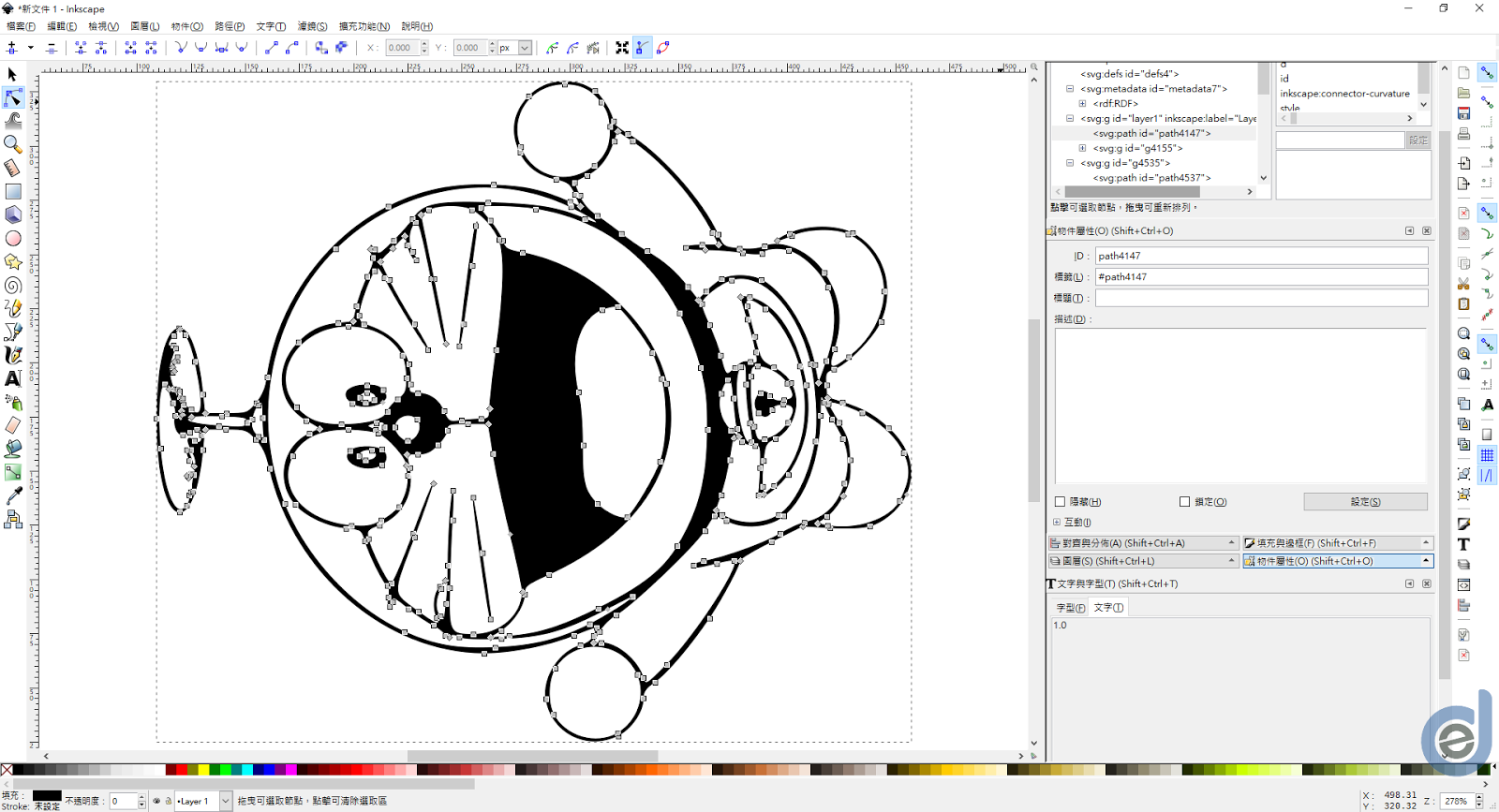This screenshot has height=812, width=1499.
Task: Open the Layer 1 selector dropdown
Action: (x=226, y=801)
